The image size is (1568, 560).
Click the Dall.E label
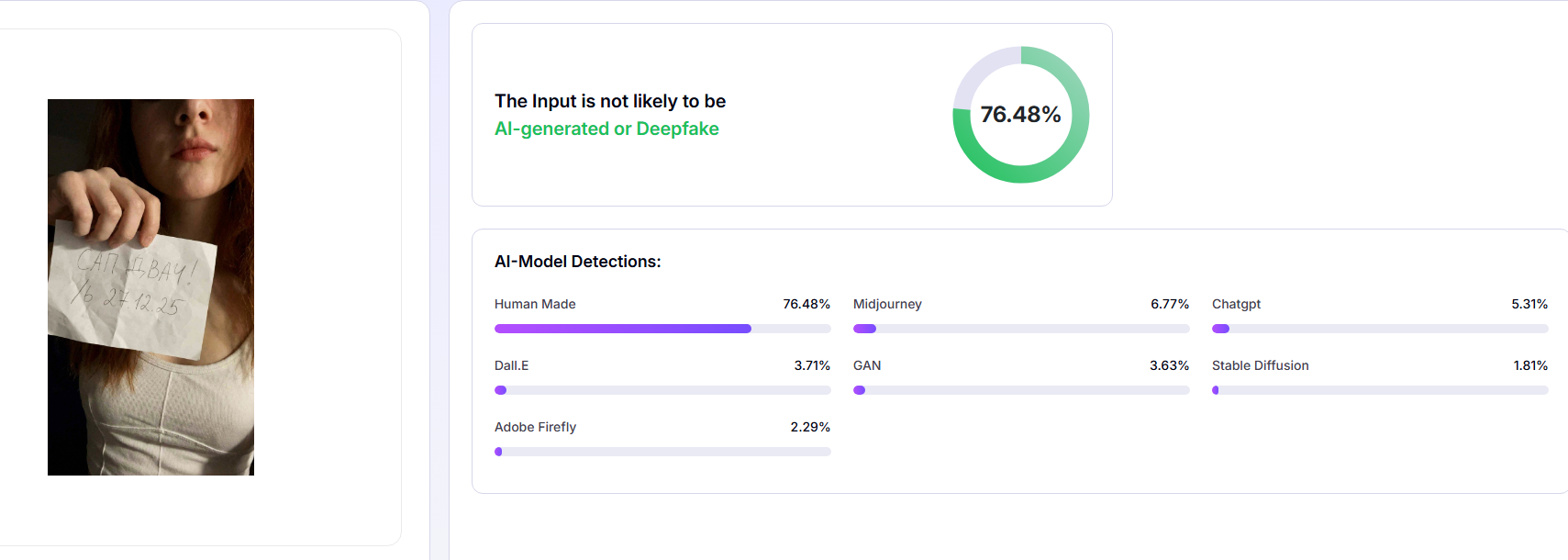[x=511, y=365]
